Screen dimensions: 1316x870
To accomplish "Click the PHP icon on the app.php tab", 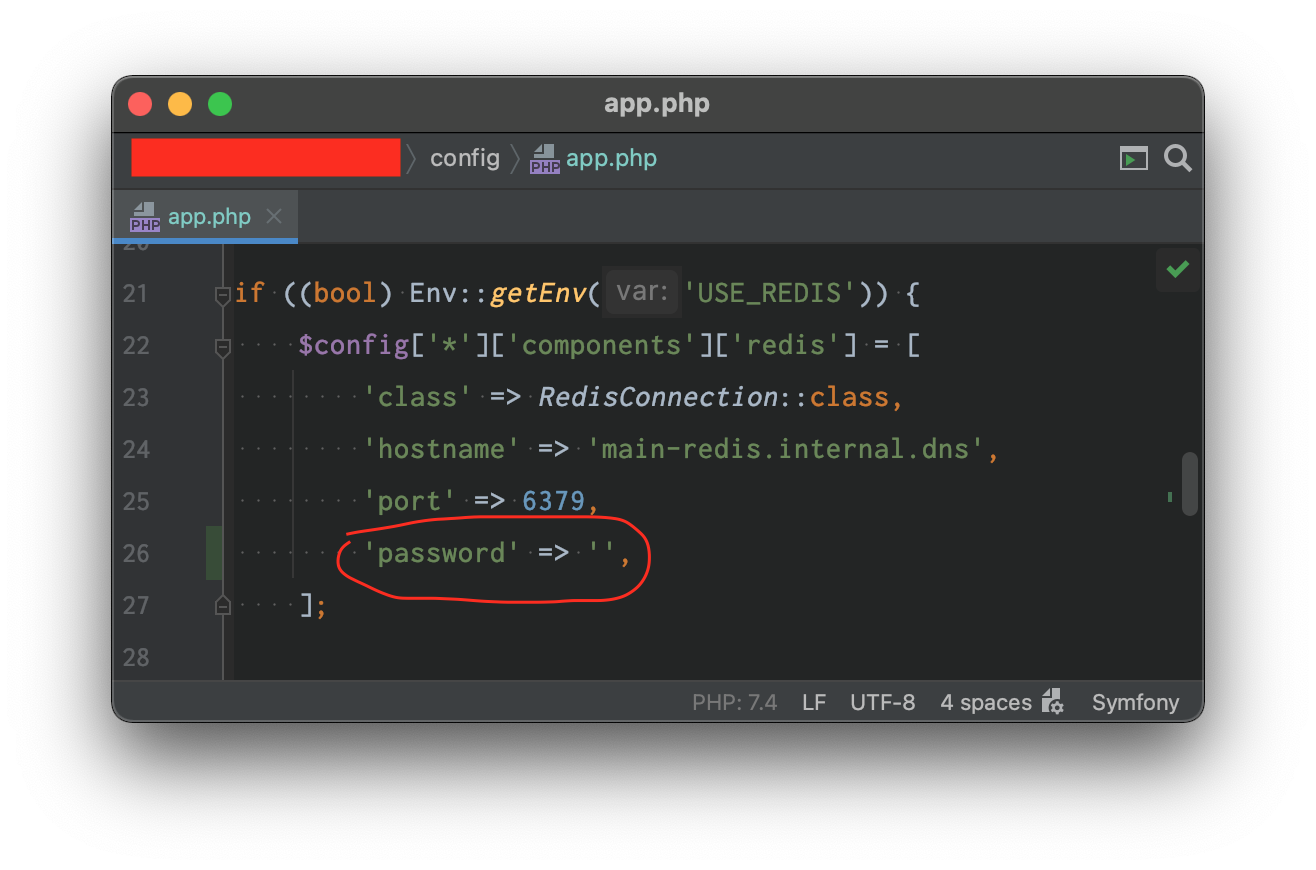I will 145,216.
